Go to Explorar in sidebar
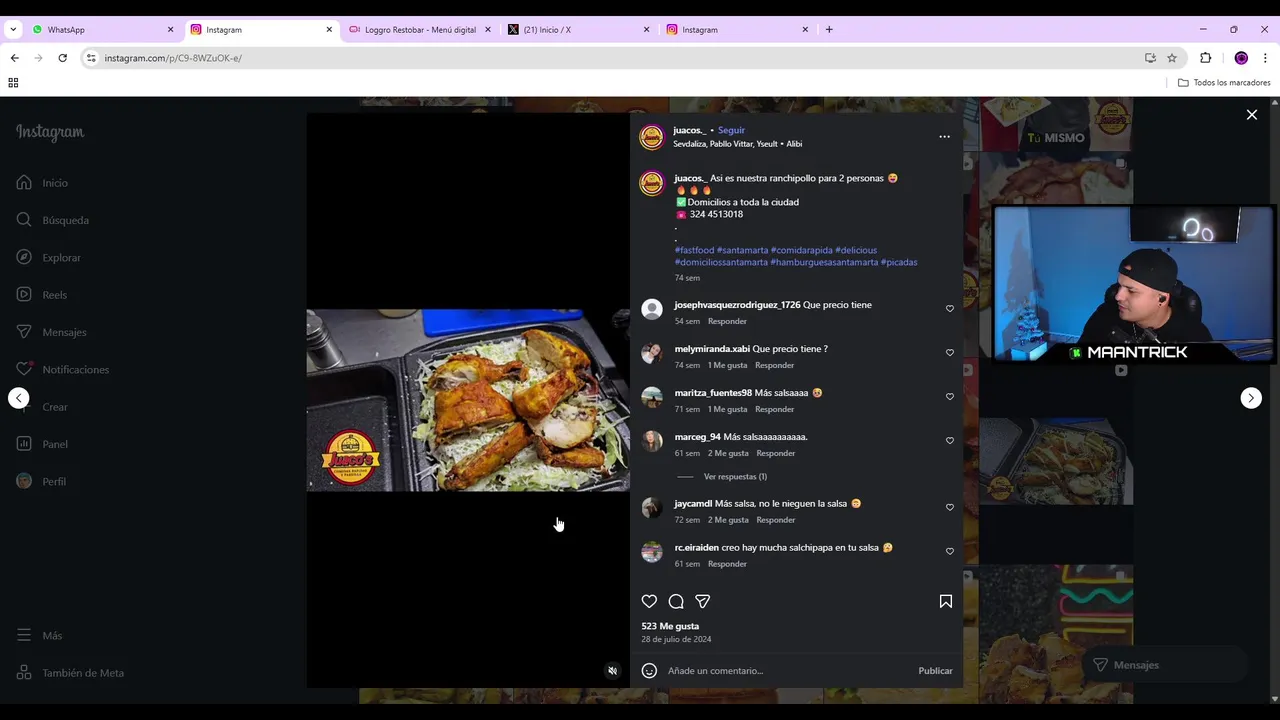1280x720 pixels. (48, 258)
